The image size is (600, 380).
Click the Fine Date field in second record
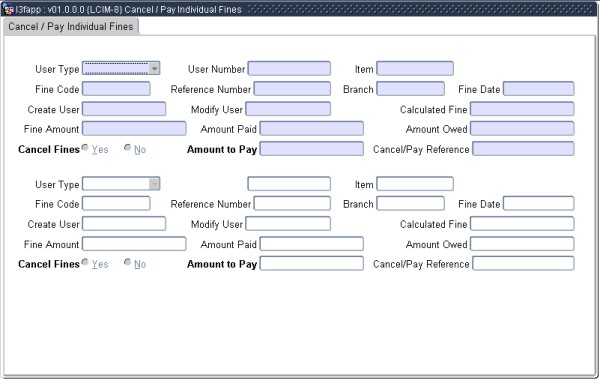(538, 204)
